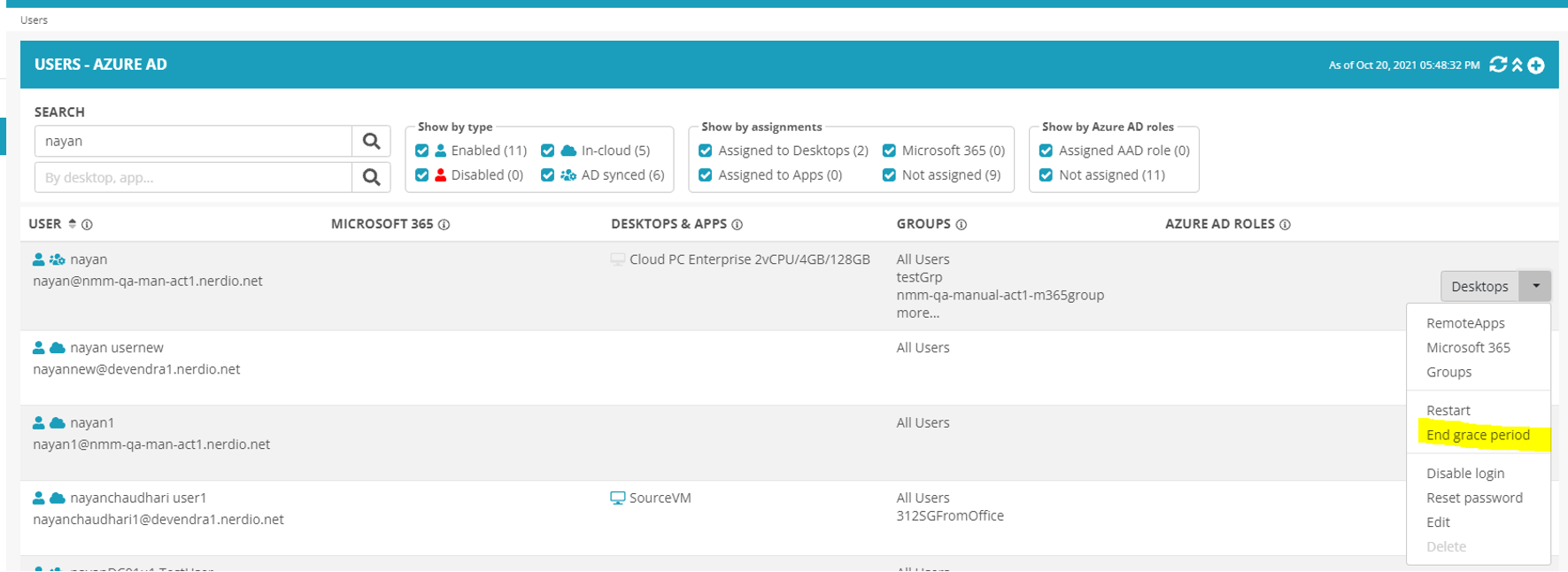Open the dropdown arrow beside Desktops button
This screenshot has width=1568, height=572.
pyautogui.click(x=1535, y=286)
